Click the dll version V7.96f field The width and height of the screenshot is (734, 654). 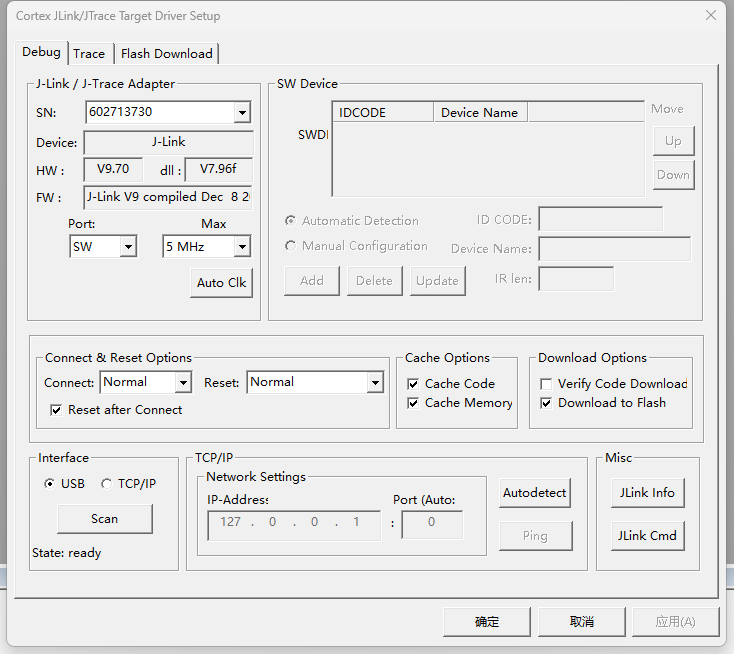click(219, 169)
